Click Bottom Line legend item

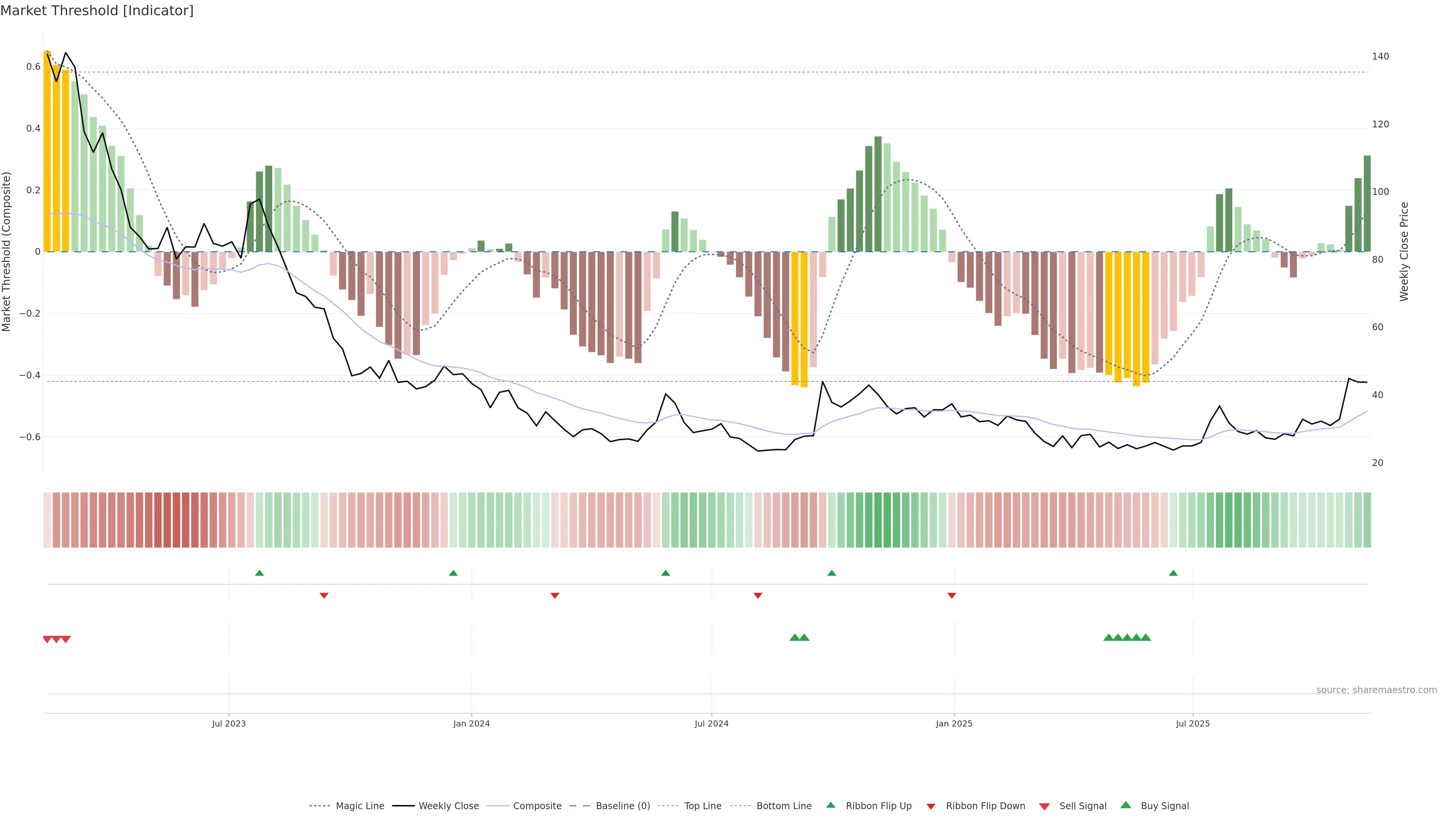(783, 806)
